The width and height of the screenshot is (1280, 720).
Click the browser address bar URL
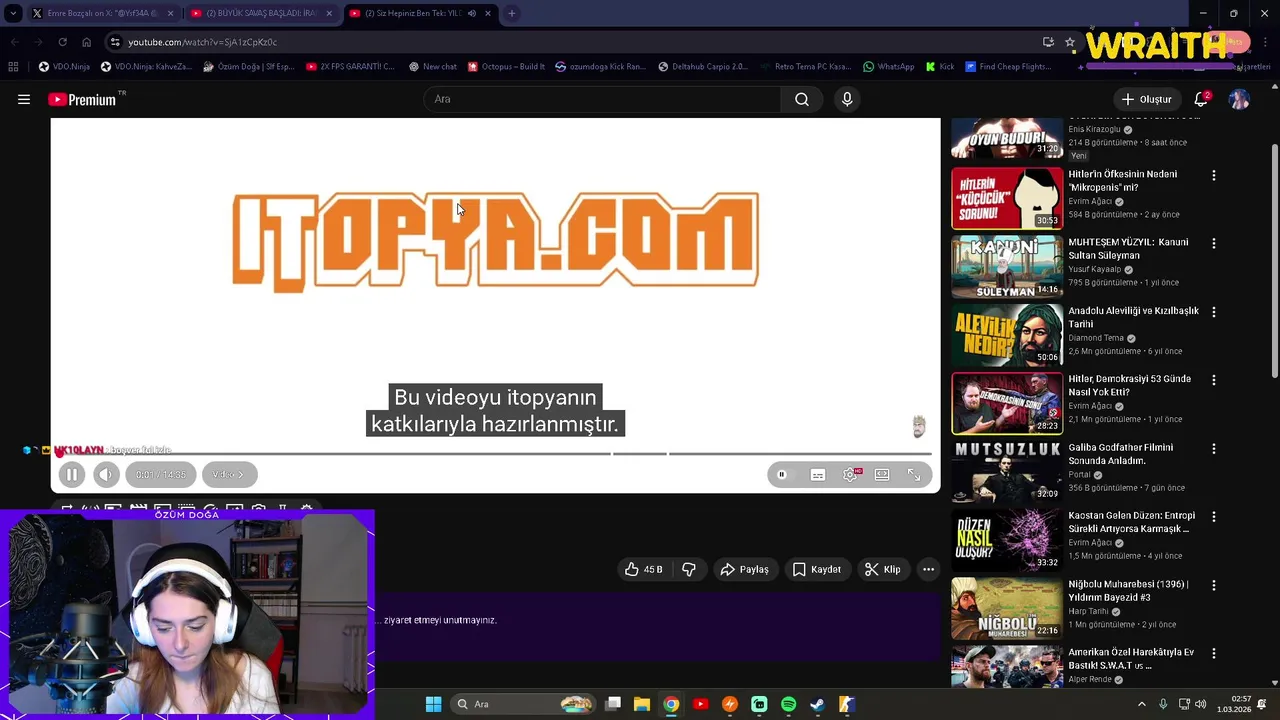pyautogui.click(x=202, y=42)
